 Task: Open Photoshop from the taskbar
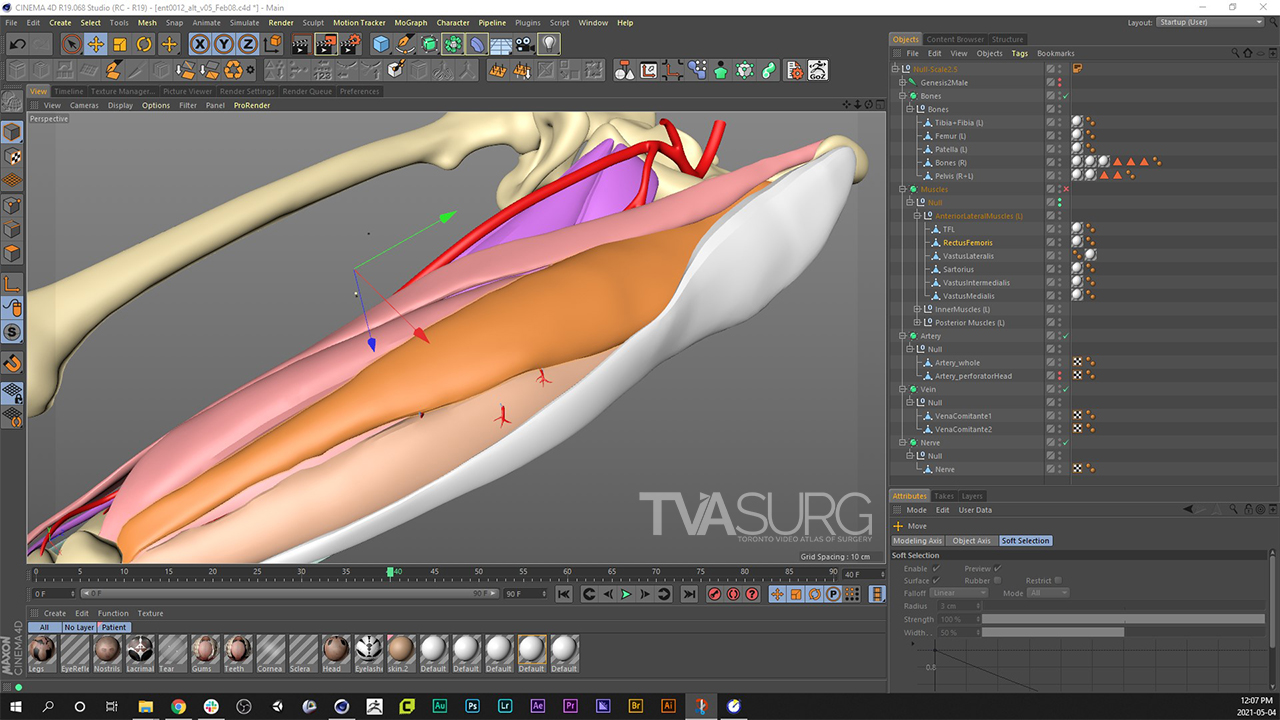click(x=472, y=706)
